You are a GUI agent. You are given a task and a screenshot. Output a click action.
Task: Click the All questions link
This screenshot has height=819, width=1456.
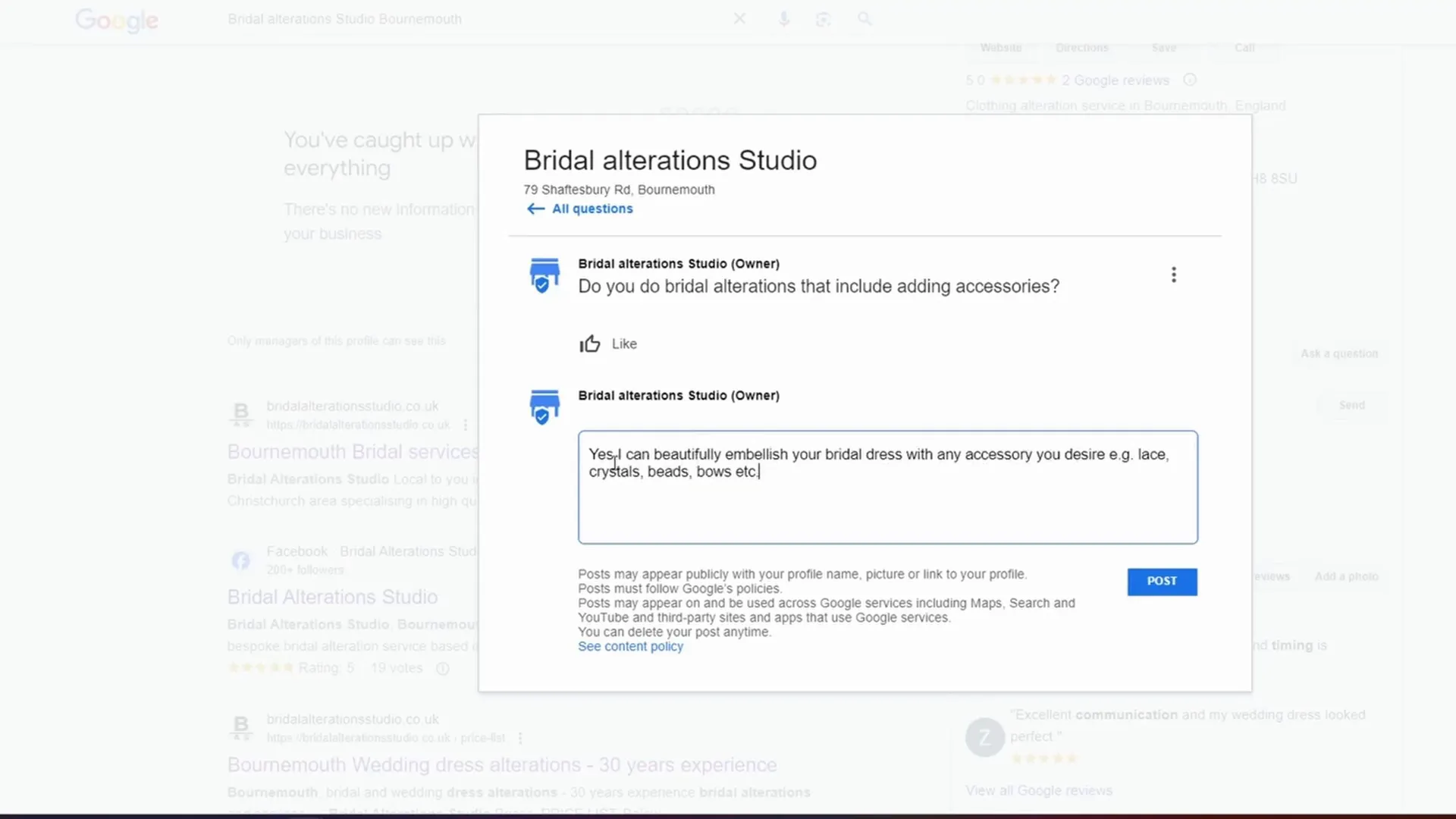[592, 209]
